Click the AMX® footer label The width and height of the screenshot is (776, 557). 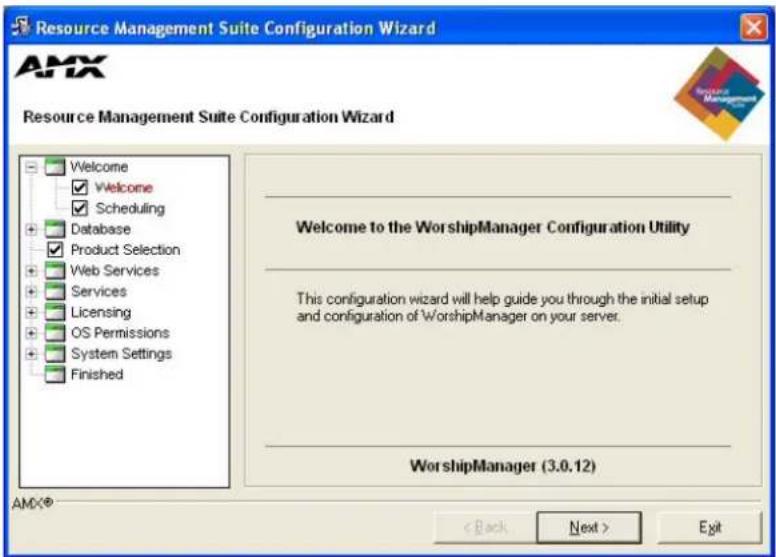pos(32,504)
